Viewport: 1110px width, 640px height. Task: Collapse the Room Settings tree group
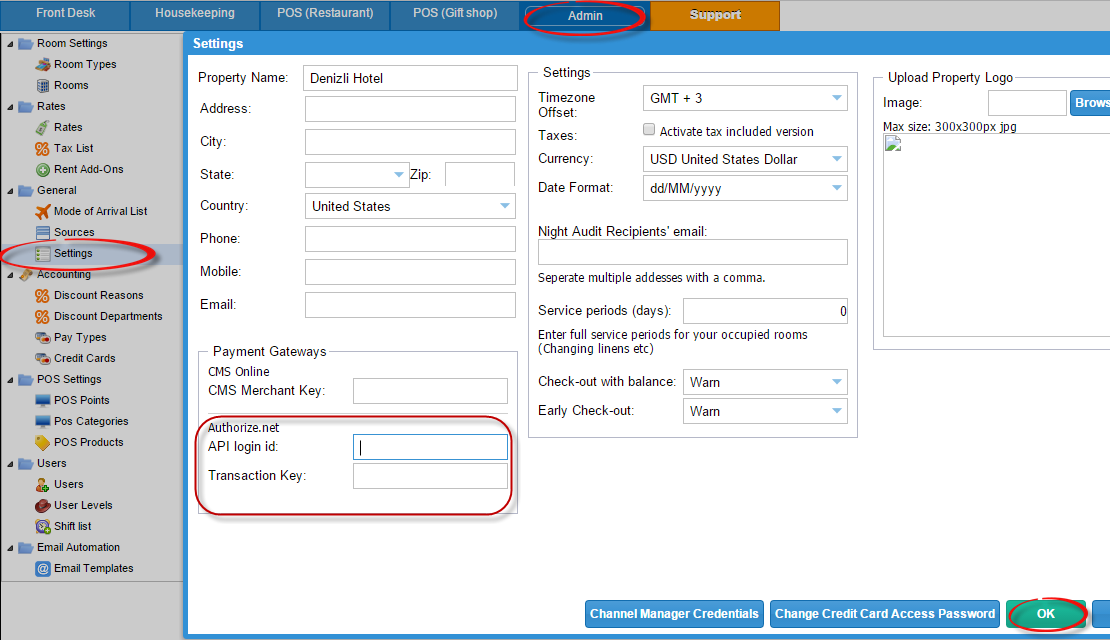click(9, 43)
